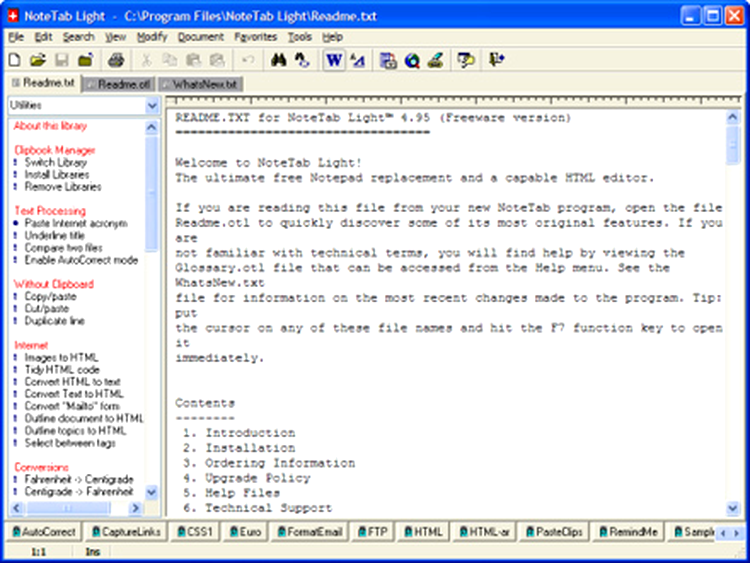The height and width of the screenshot is (563, 750).
Task: Run the Underline title clip
Action: pyautogui.click(x=54, y=236)
